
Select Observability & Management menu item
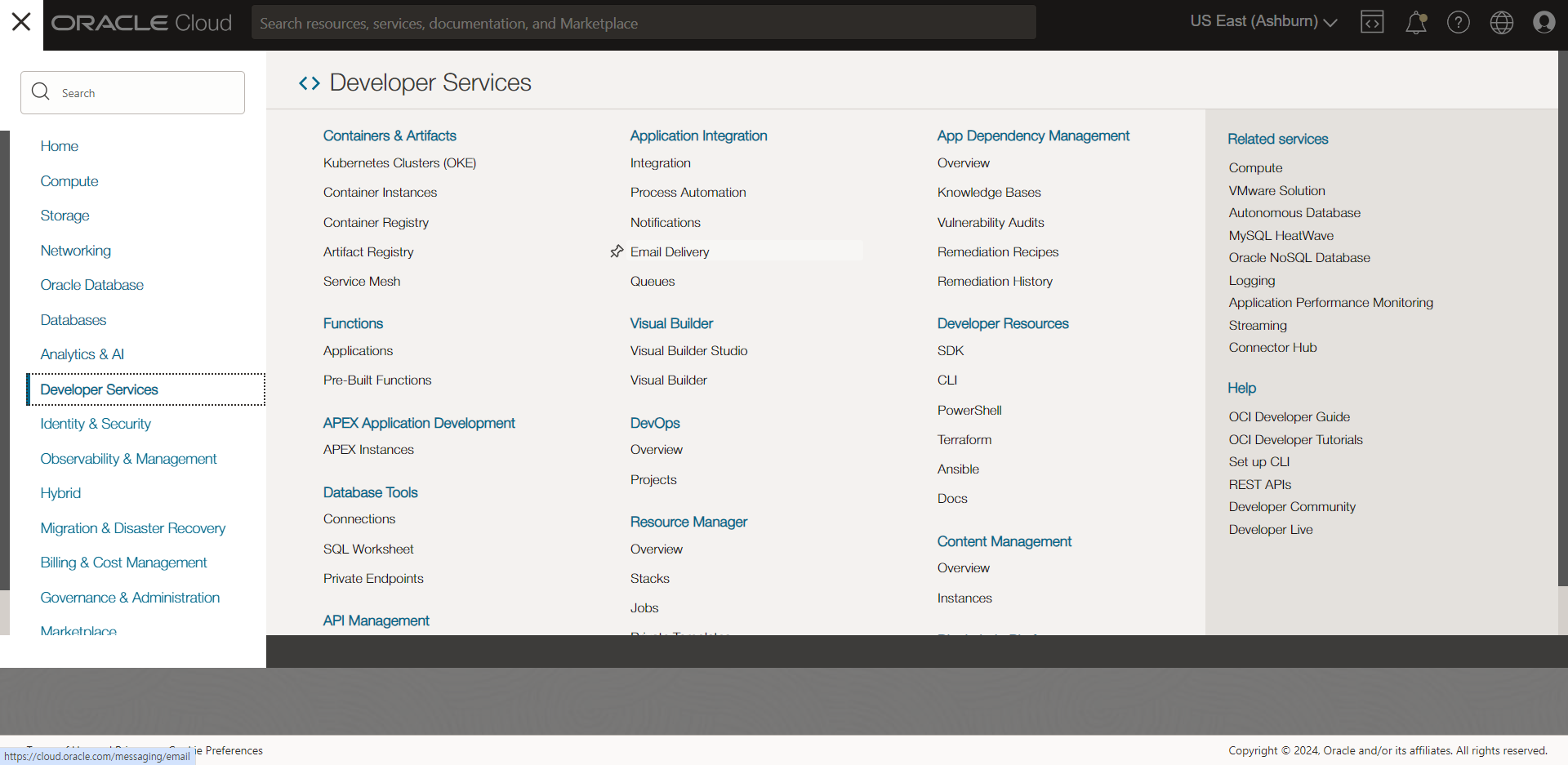[129, 459]
